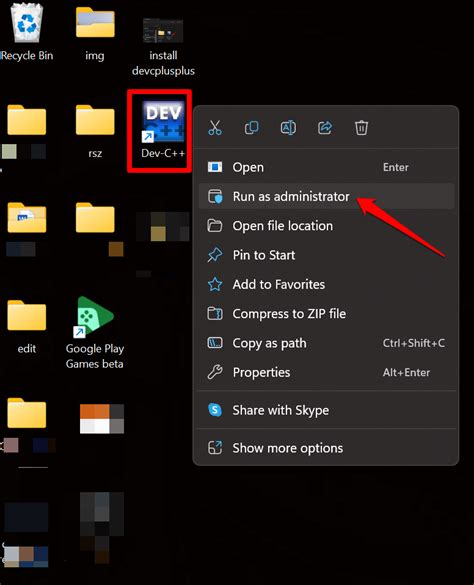Viewport: 474px width, 585px height.
Task: Select the edit folder on desktop
Action: (x=27, y=327)
